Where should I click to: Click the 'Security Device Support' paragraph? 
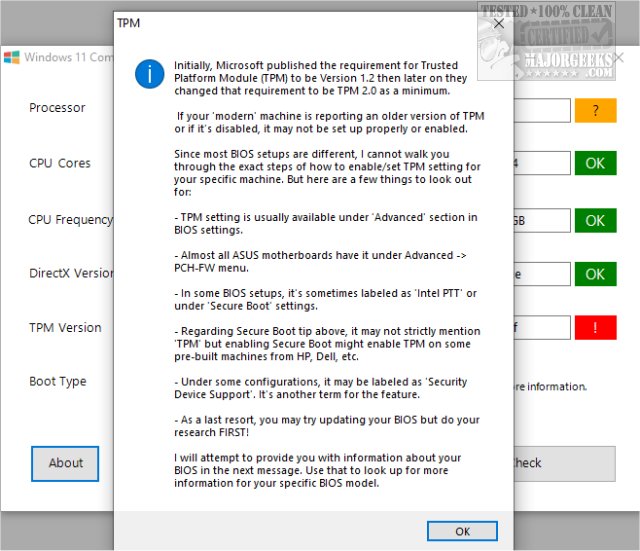tap(321, 388)
